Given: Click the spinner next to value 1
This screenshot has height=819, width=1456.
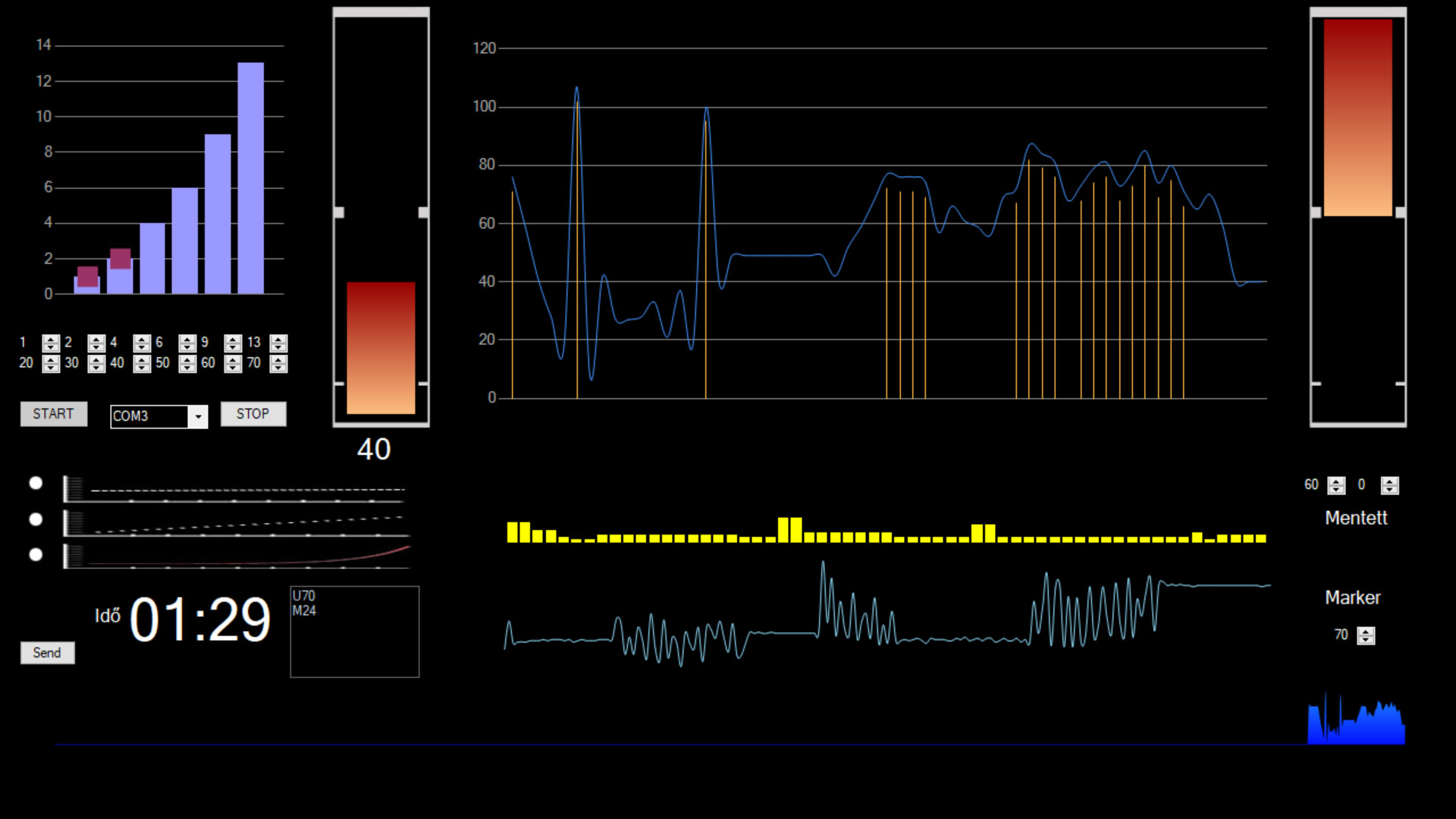Looking at the screenshot, I should tap(51, 343).
